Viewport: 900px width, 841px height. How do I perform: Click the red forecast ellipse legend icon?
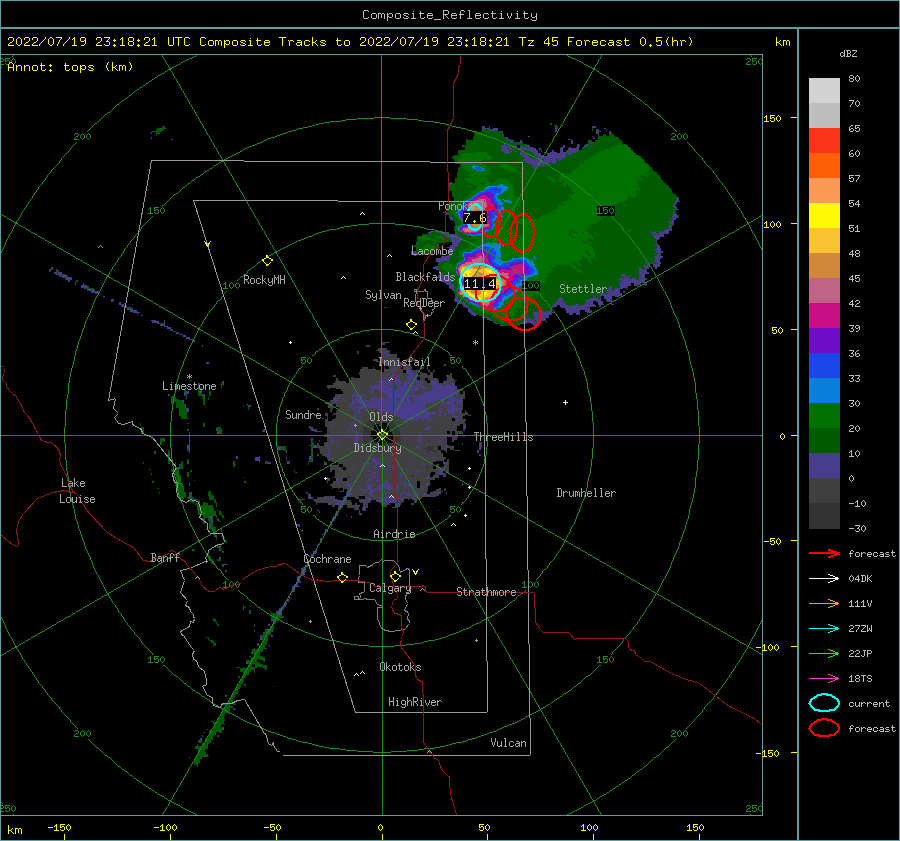824,728
